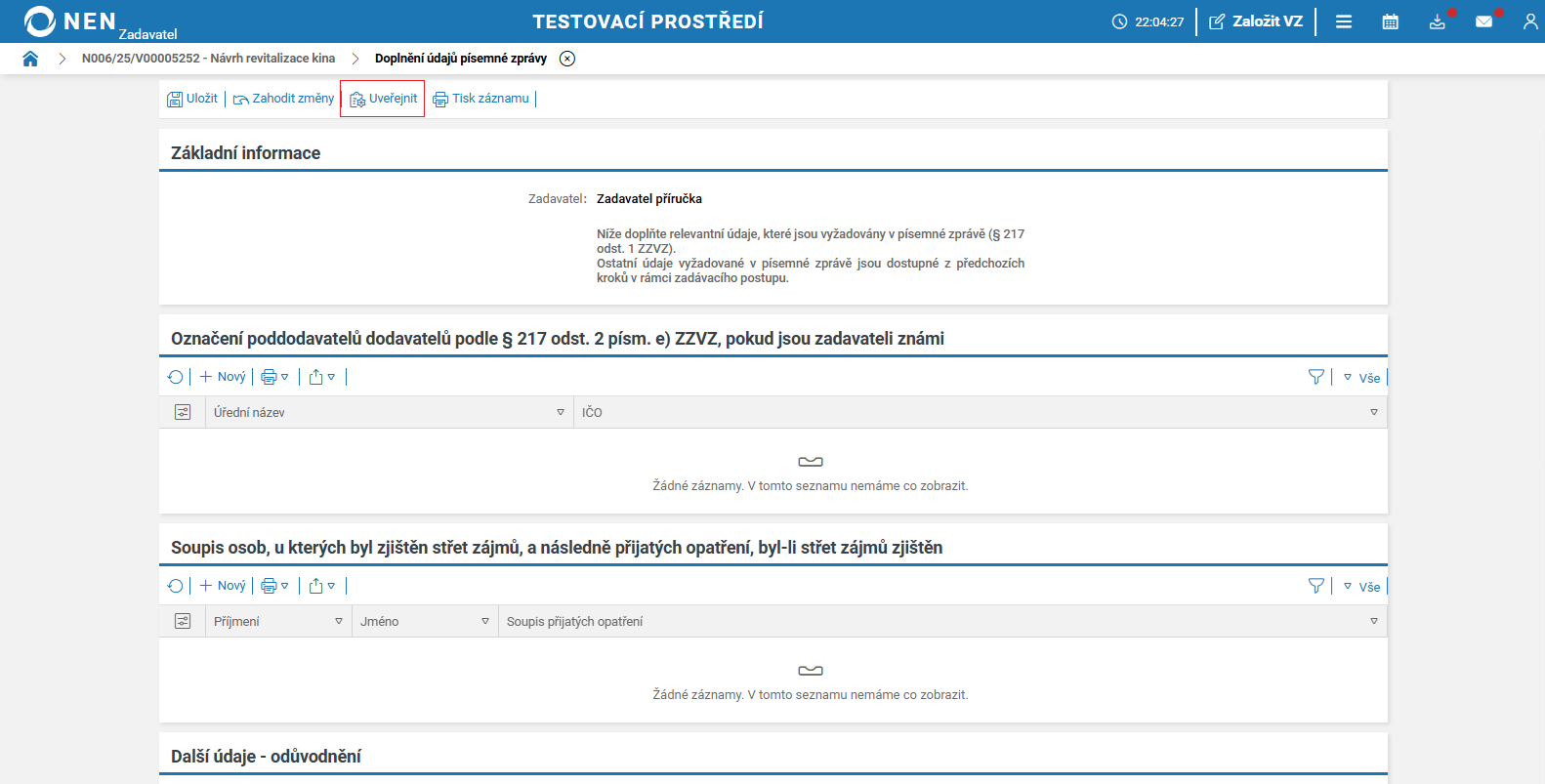Viewport: 1545px width, 784px height.
Task: Open export options for the poddodavatelů table
Action: (x=322, y=377)
